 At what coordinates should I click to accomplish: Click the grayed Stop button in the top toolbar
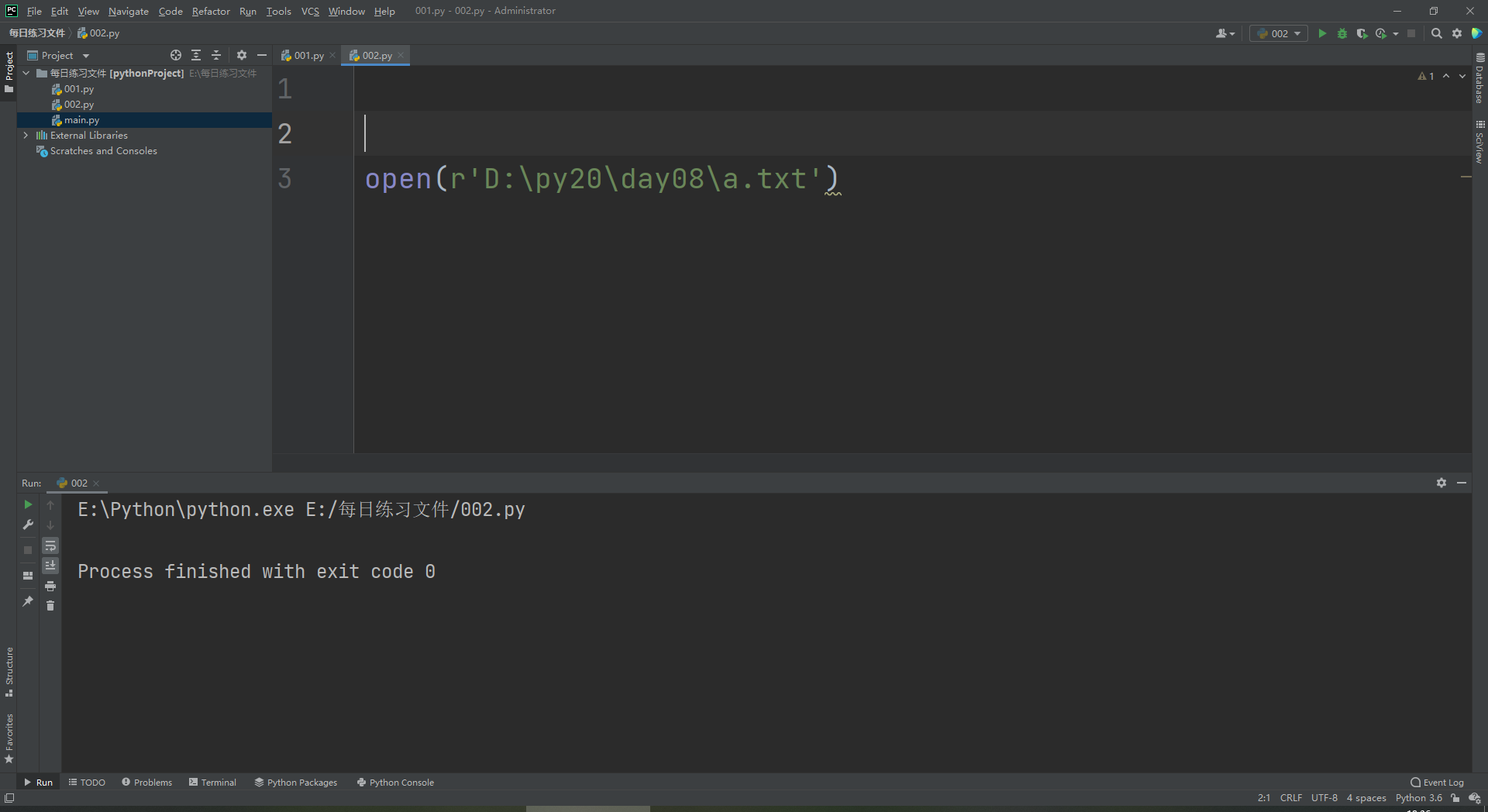[x=1411, y=33]
